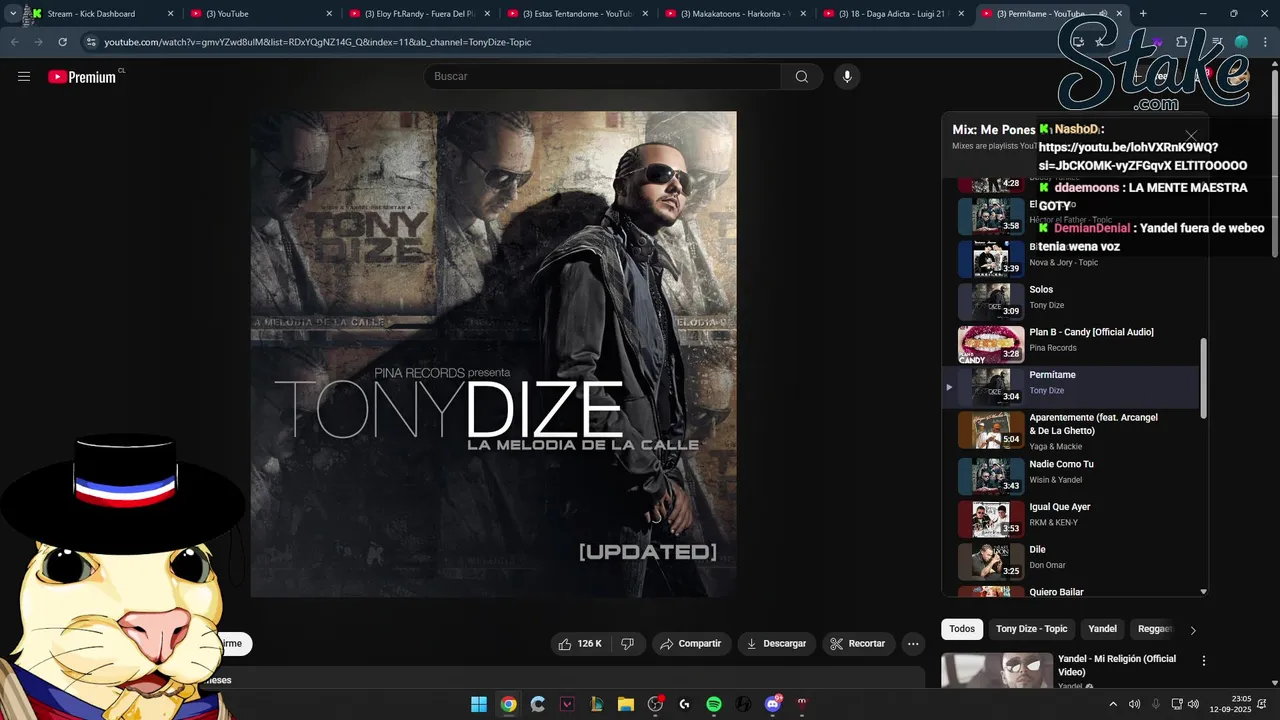Open site information icon in address bar
Screen dimensions: 1280x720
tap(91, 42)
